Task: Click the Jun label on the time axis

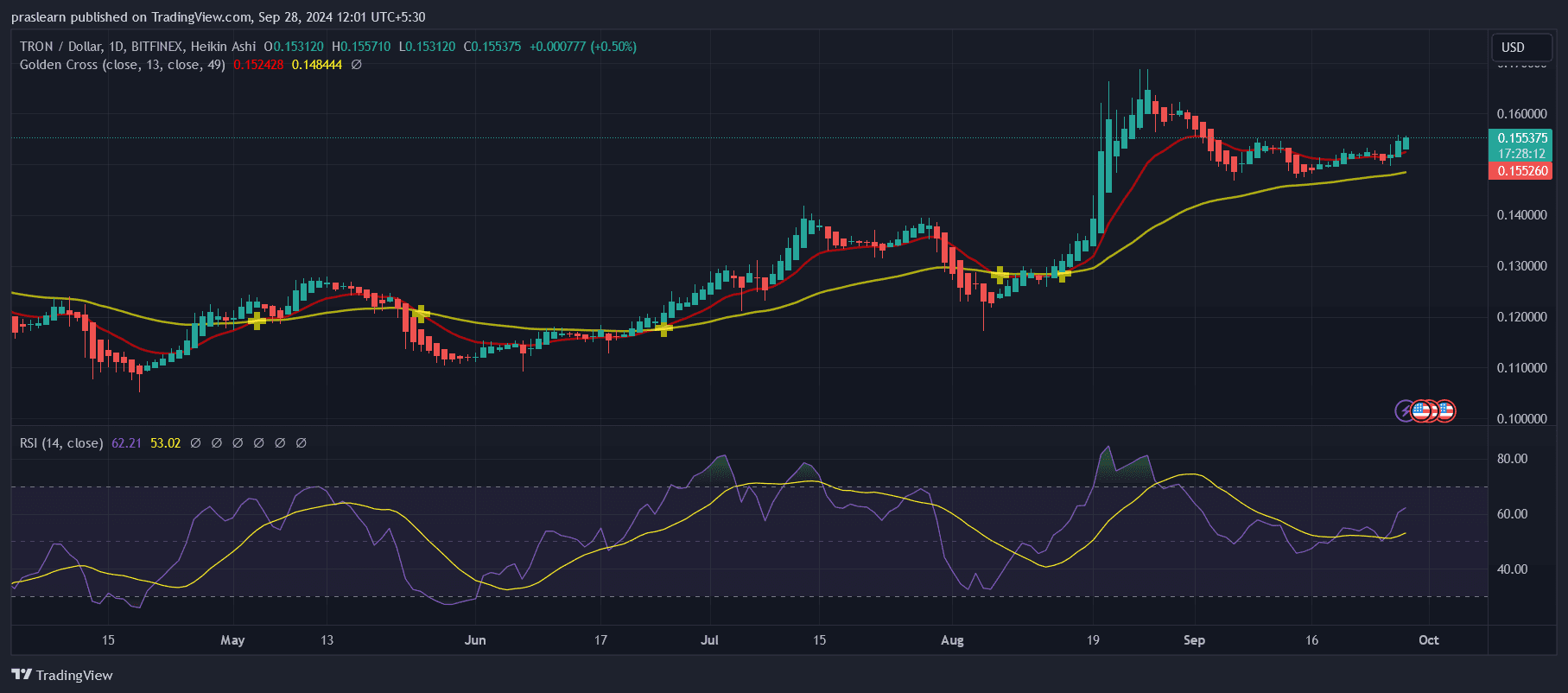Action: (x=475, y=640)
